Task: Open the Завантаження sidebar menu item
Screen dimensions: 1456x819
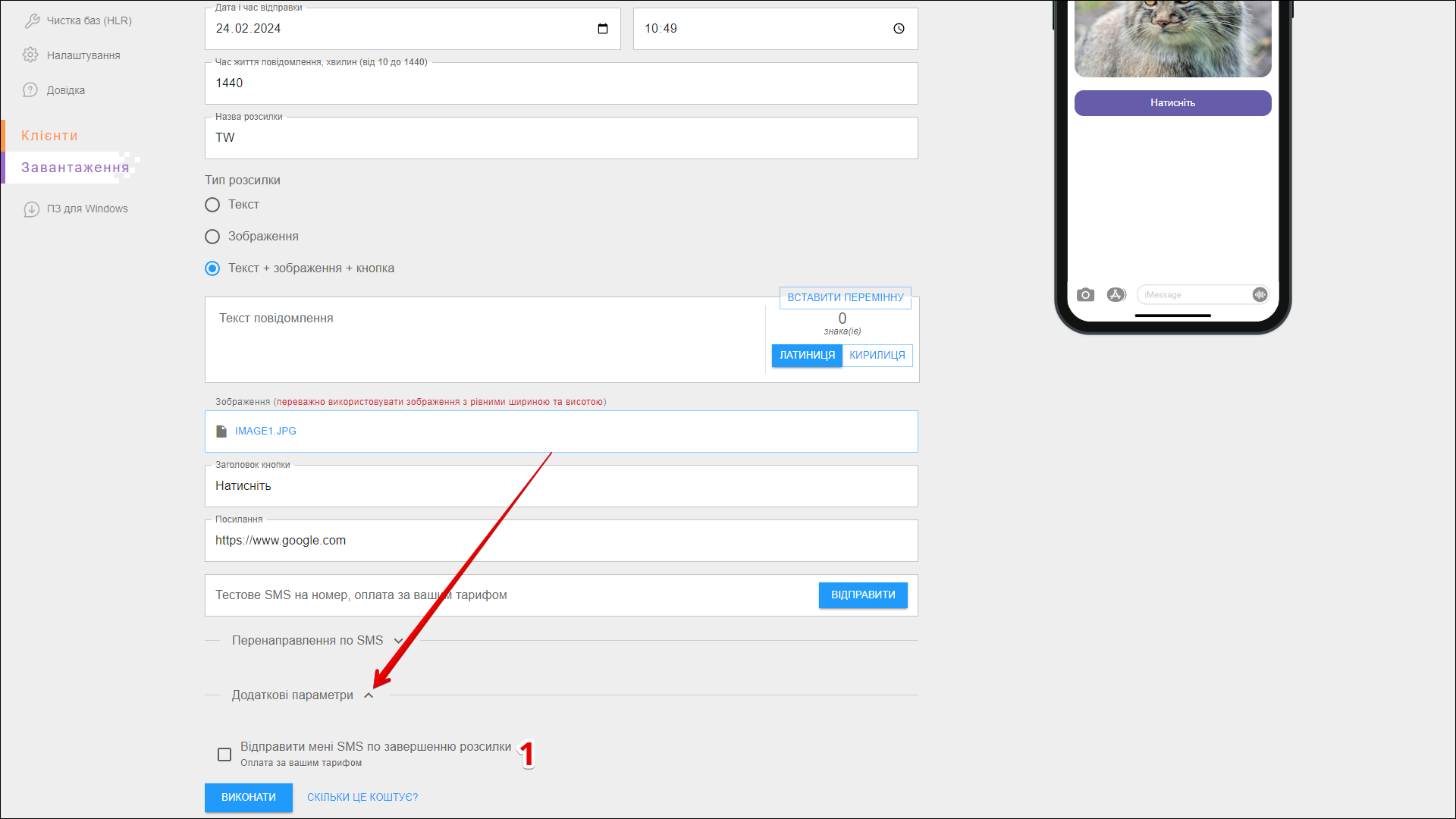Action: tap(74, 168)
